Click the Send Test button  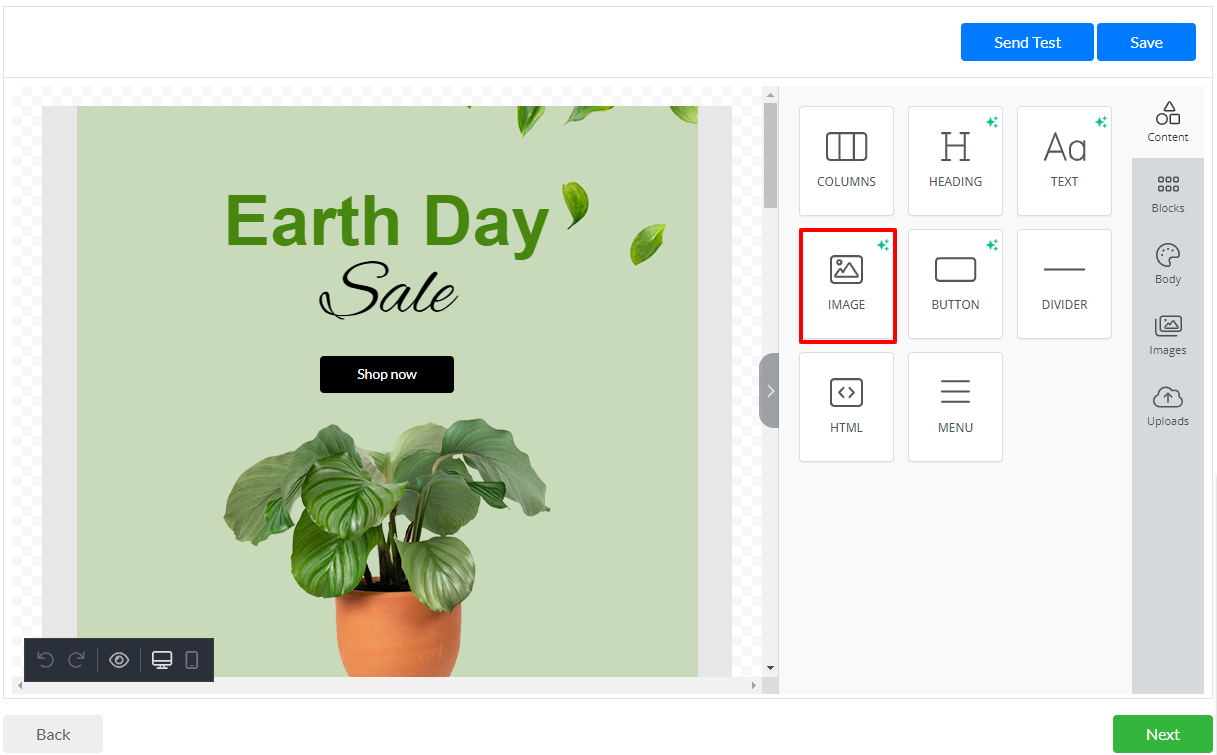(1027, 42)
